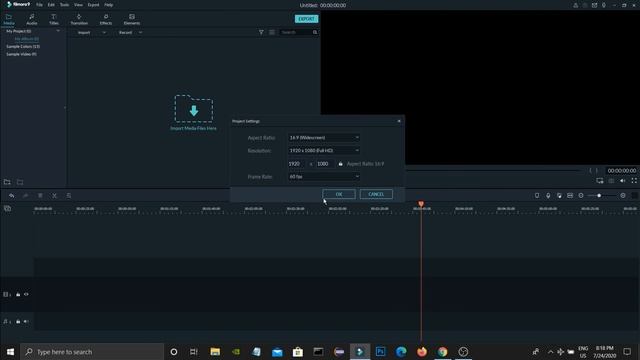Open the Transition tab

pos(79,19)
